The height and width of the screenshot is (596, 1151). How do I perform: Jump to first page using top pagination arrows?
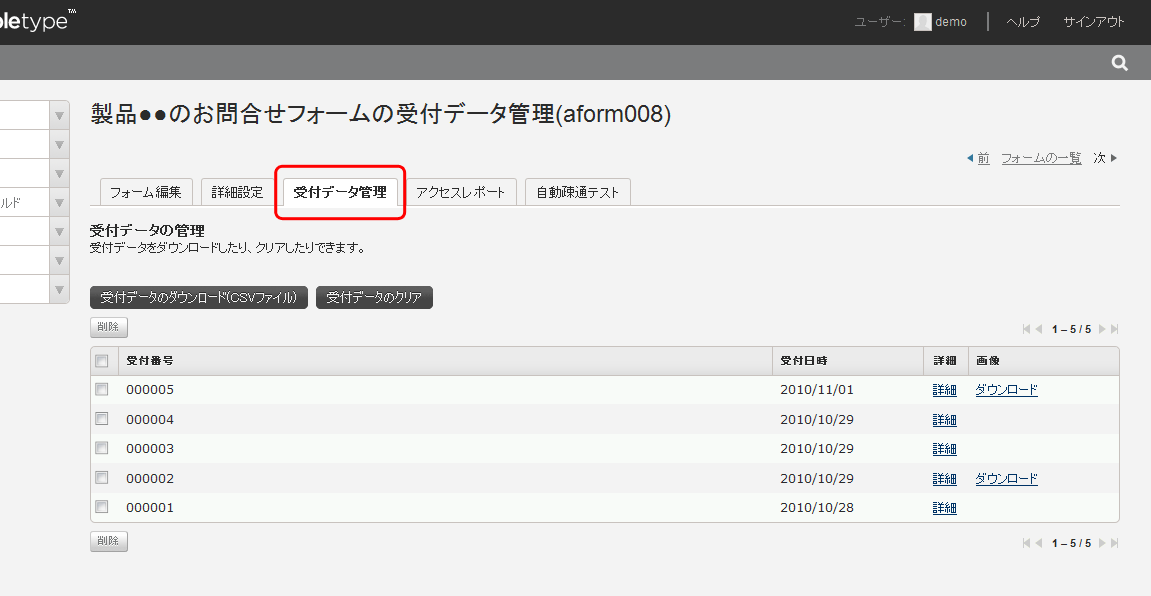tap(1024, 328)
